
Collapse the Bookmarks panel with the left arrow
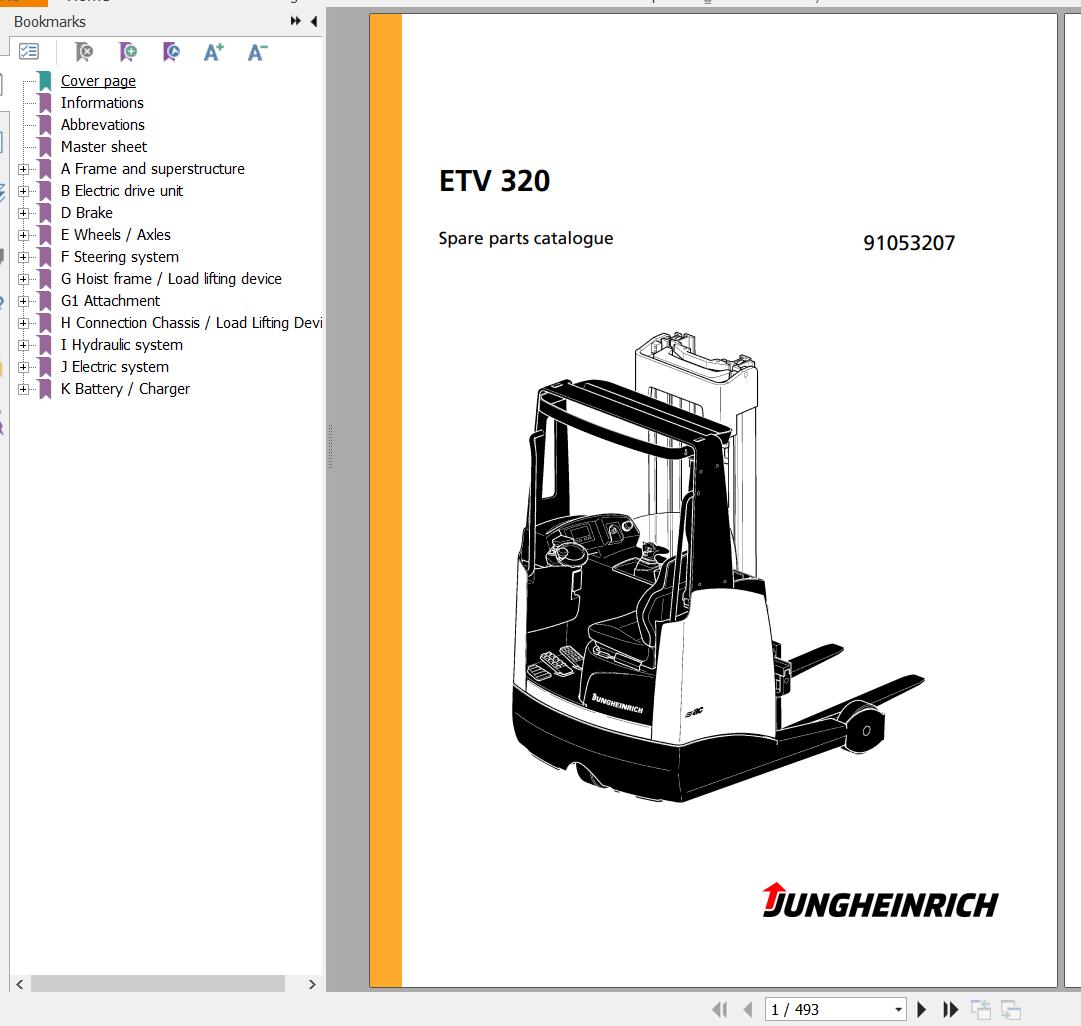[x=314, y=21]
